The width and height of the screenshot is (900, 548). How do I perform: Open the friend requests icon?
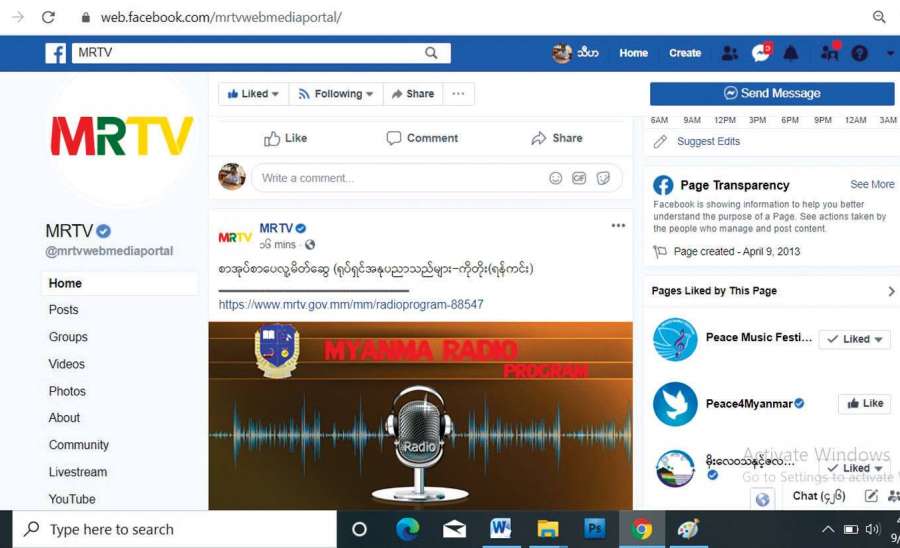coord(730,54)
